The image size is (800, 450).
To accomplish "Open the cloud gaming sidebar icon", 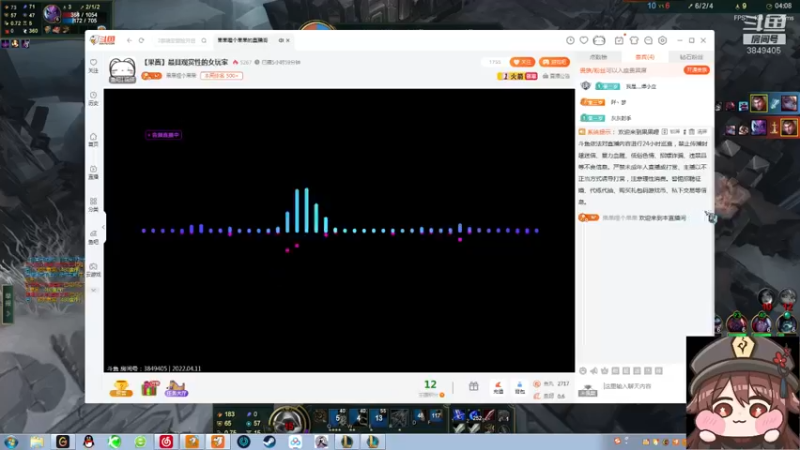I will pyautogui.click(x=93, y=270).
